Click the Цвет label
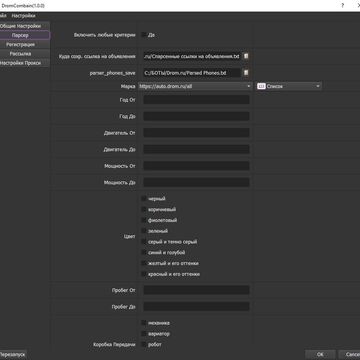Viewport: 360px width, 360px height. (129, 236)
